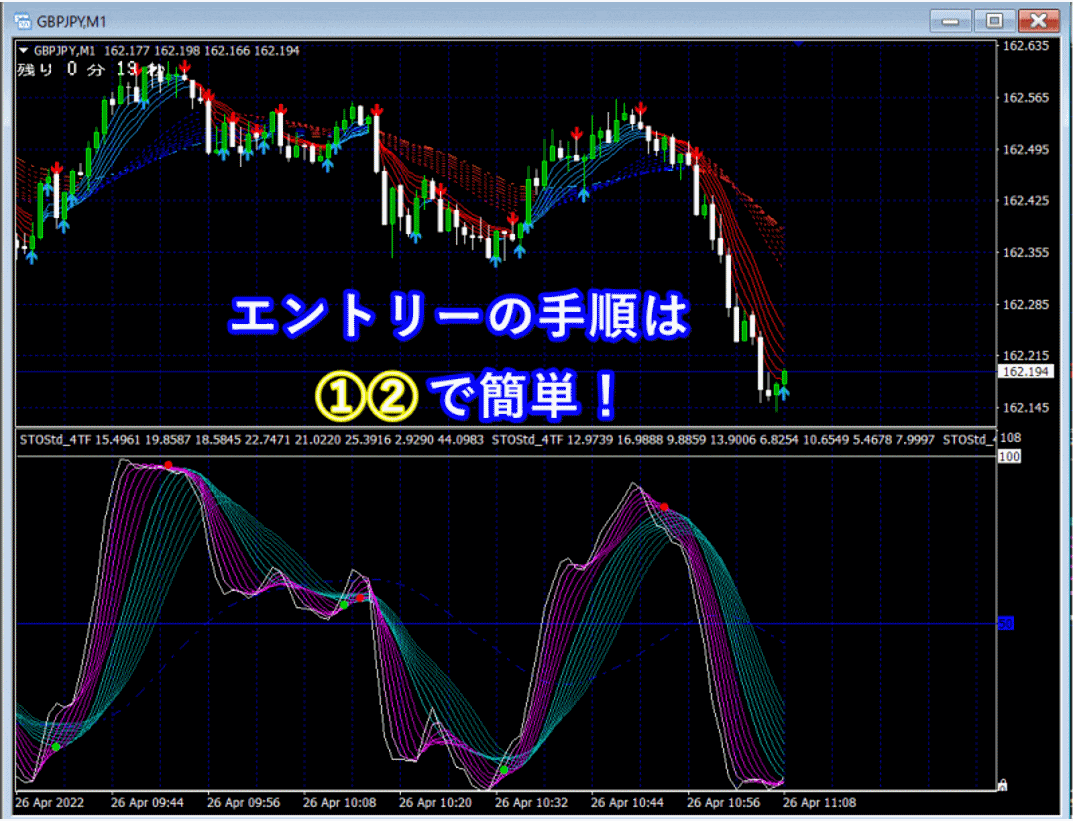This screenshot has height=821, width=1073.
Task: Click the small lock icon at indicator scale bottom
Action: click(x=1002, y=784)
